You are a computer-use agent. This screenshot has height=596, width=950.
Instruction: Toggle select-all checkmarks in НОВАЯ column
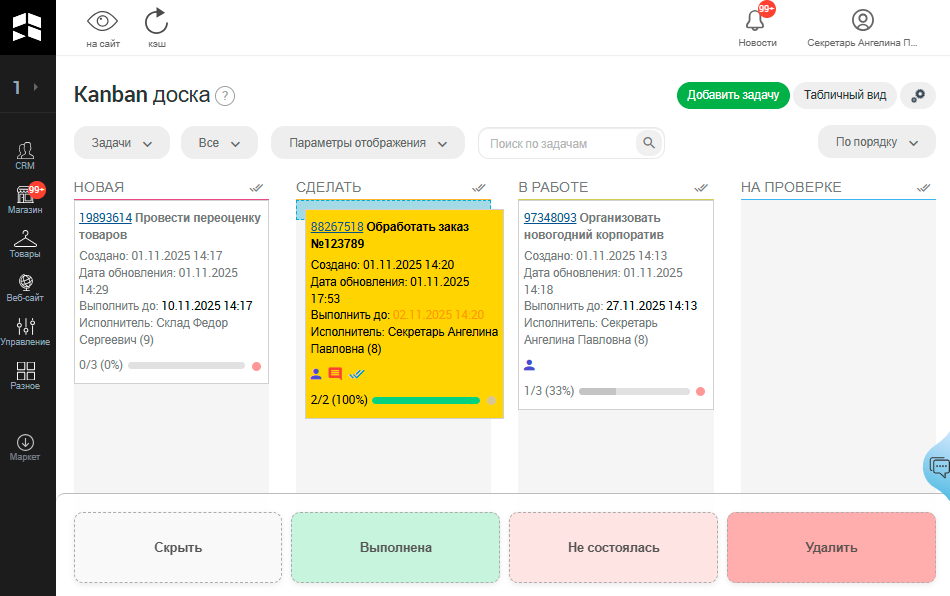pos(257,187)
